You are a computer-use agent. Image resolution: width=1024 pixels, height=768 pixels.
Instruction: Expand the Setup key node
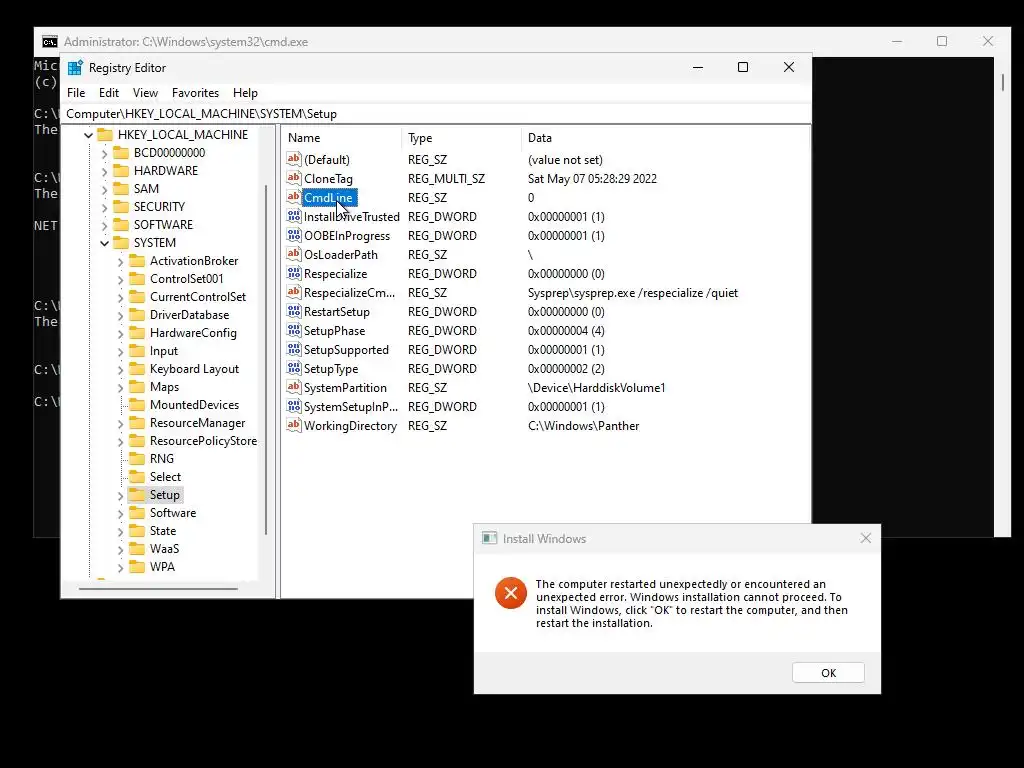(x=120, y=496)
